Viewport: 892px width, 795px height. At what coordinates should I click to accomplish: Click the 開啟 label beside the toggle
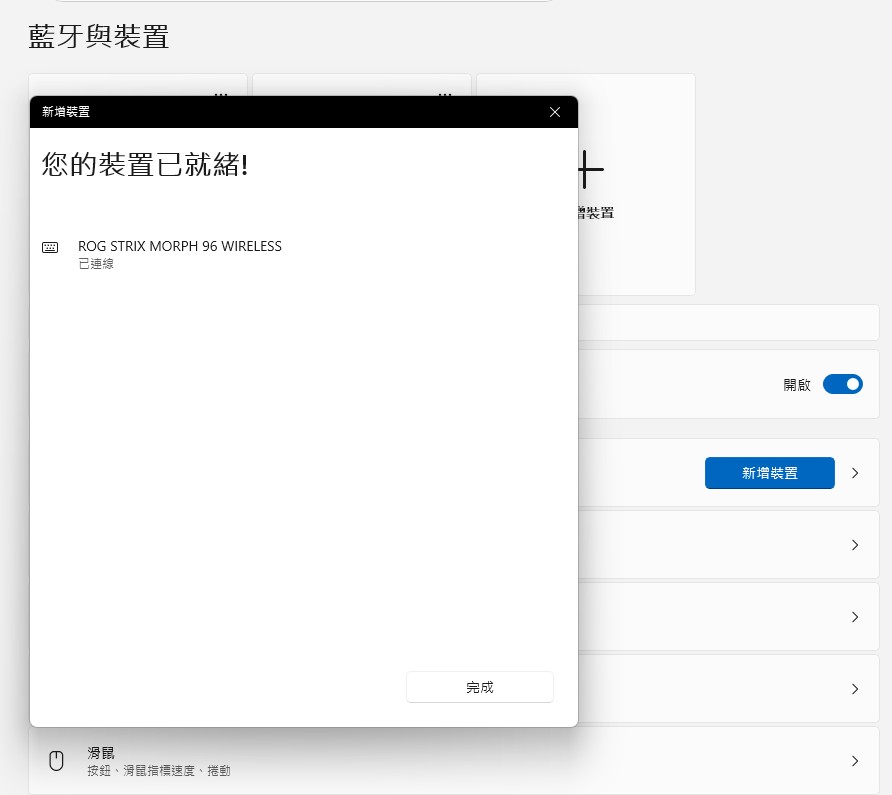click(x=796, y=385)
